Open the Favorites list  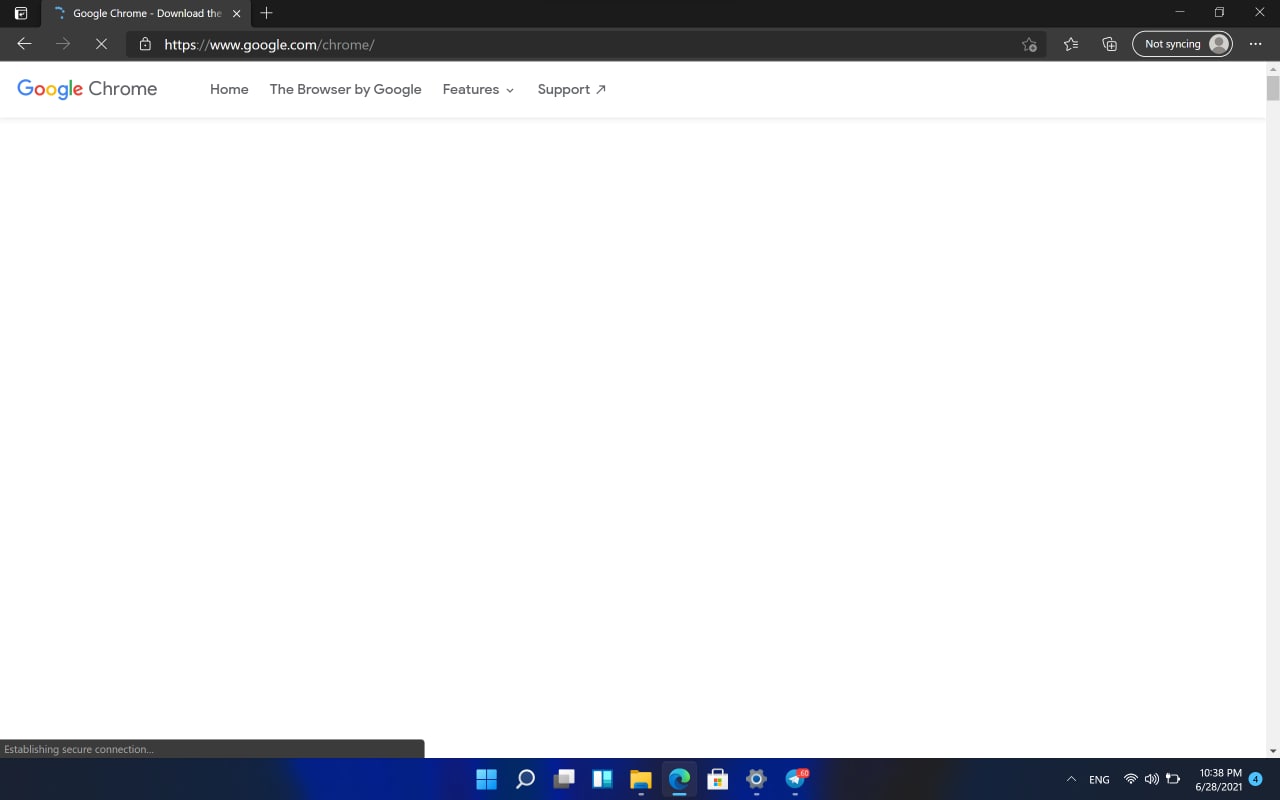1071,44
